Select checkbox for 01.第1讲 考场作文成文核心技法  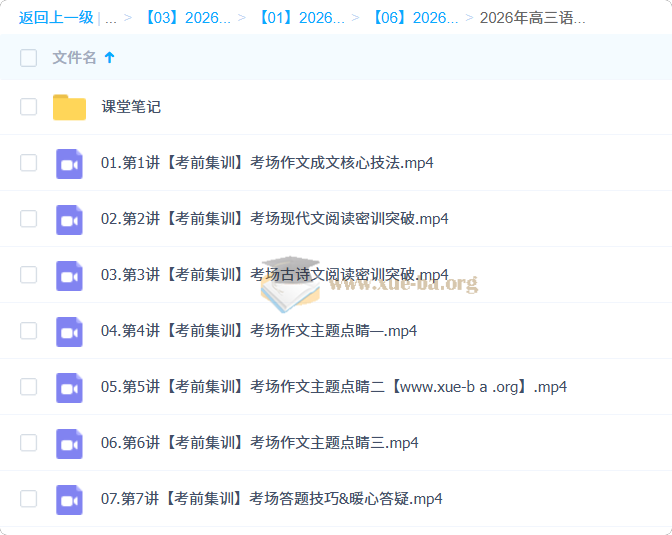(x=28, y=163)
